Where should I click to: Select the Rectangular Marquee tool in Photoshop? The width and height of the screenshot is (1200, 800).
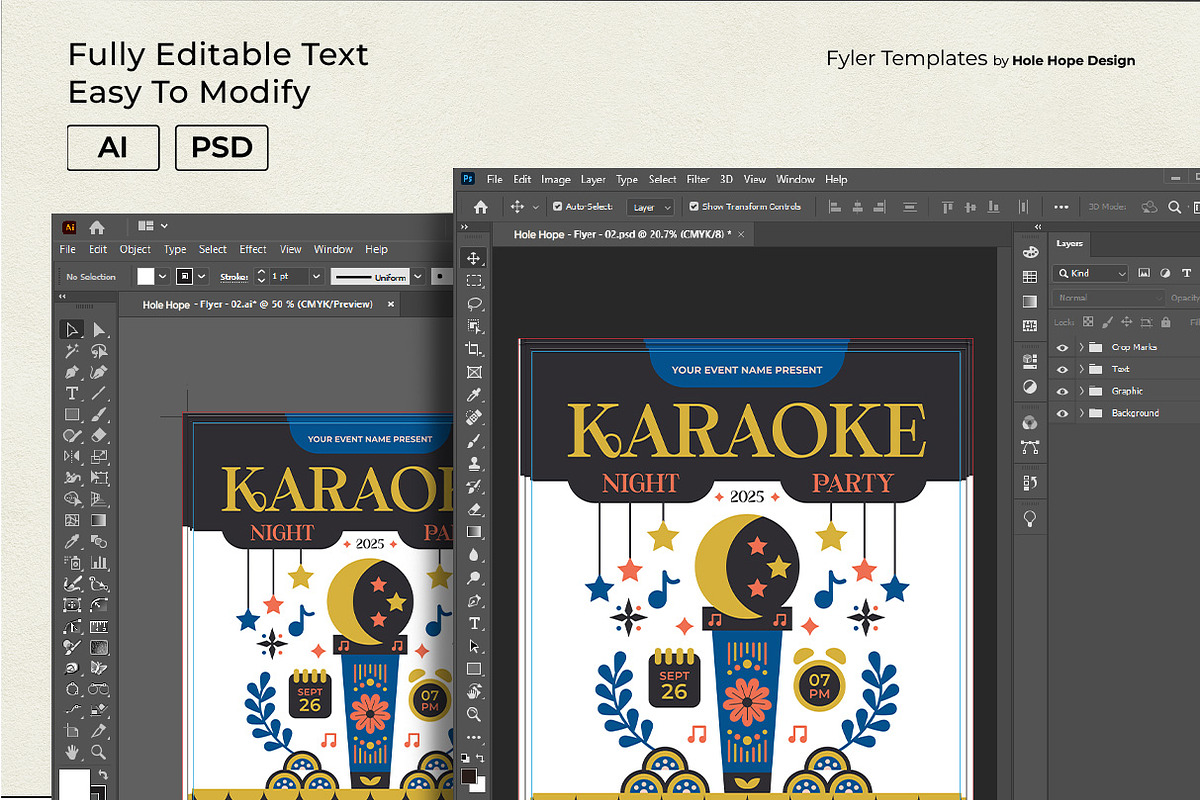click(474, 281)
